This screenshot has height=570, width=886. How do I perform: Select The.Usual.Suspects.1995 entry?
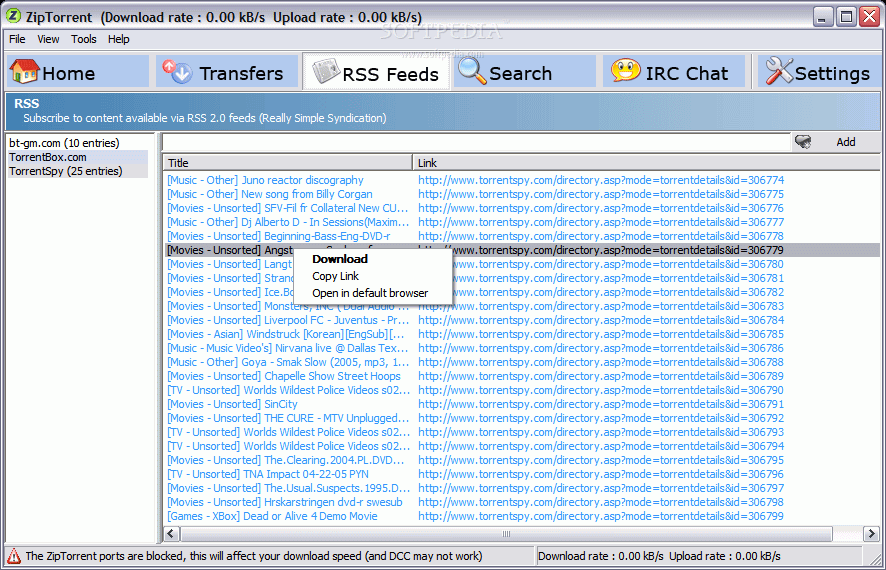click(x=288, y=489)
